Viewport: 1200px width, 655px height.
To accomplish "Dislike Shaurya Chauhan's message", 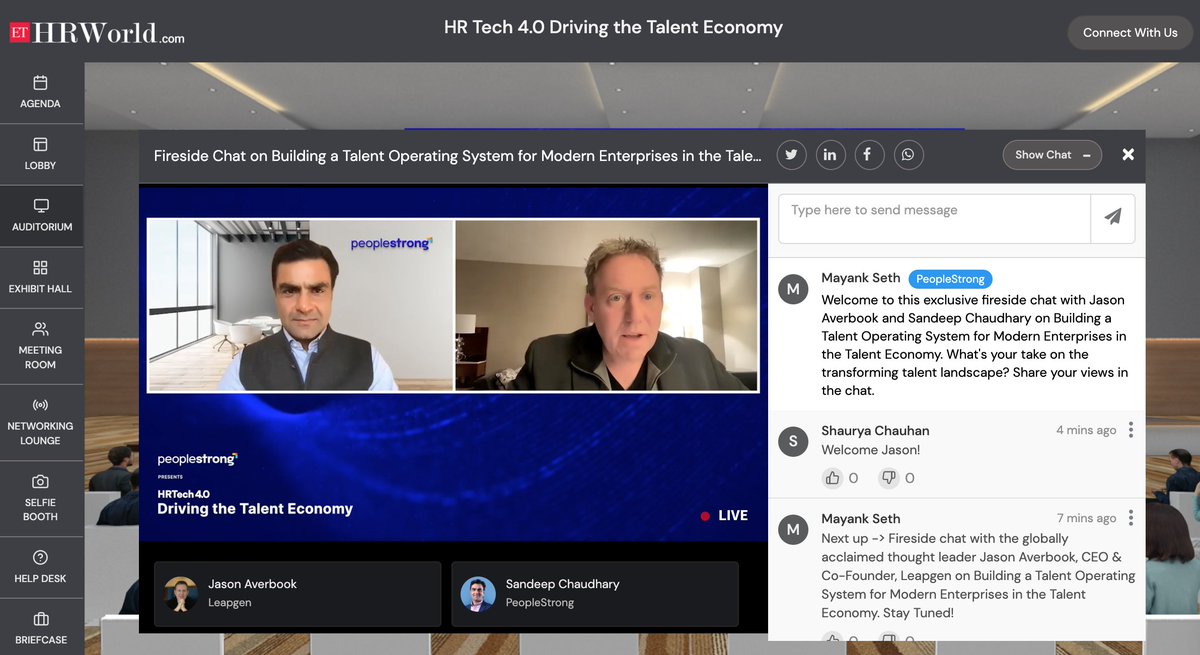I will click(889, 478).
